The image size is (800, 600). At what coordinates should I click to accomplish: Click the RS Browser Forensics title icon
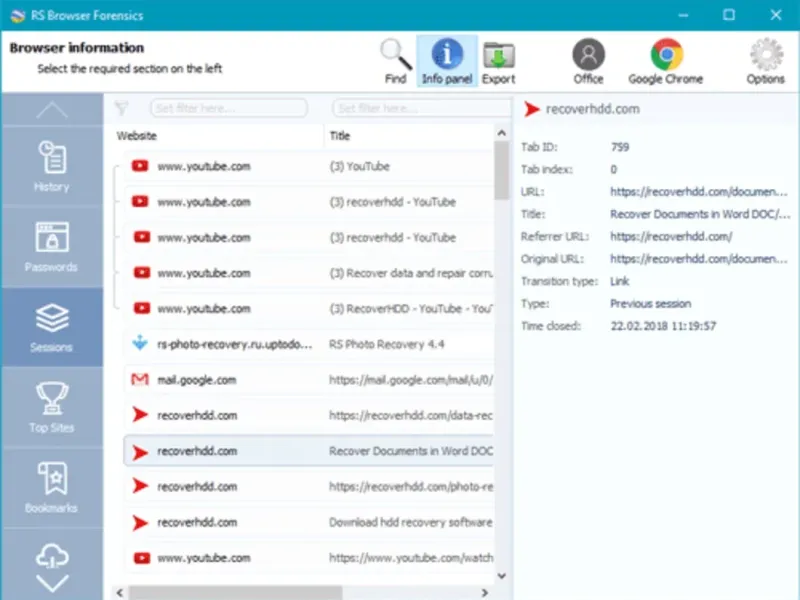(x=17, y=15)
